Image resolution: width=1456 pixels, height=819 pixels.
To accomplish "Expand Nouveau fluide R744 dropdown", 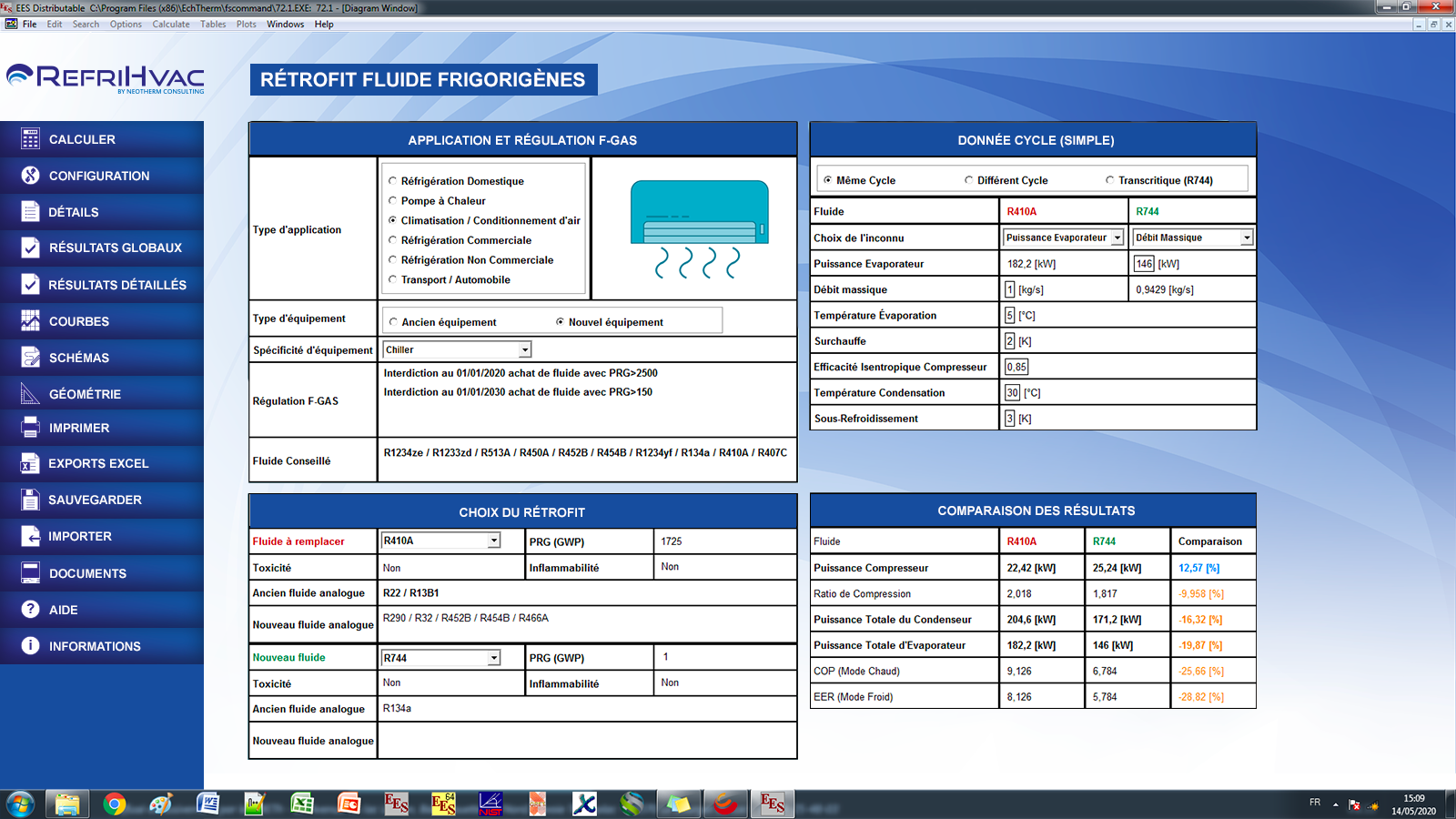I will 494,658.
